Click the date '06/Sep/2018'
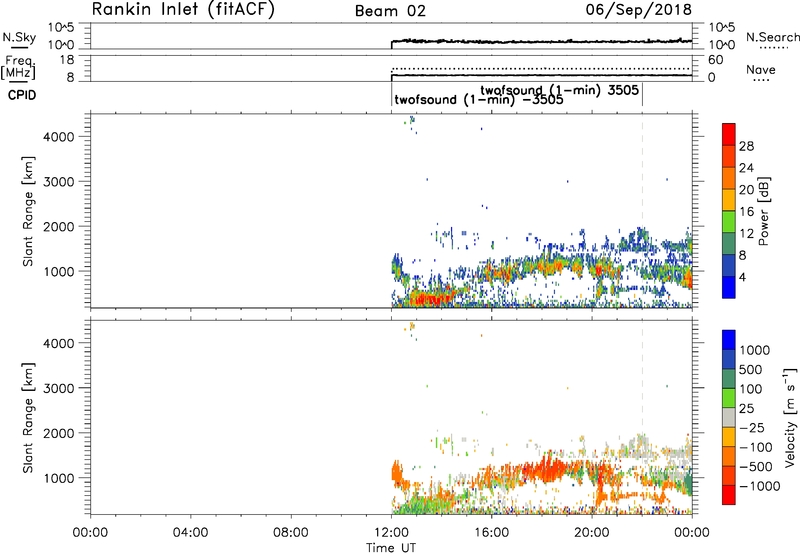Screen dimensions: 800x554 (x=638, y=9)
